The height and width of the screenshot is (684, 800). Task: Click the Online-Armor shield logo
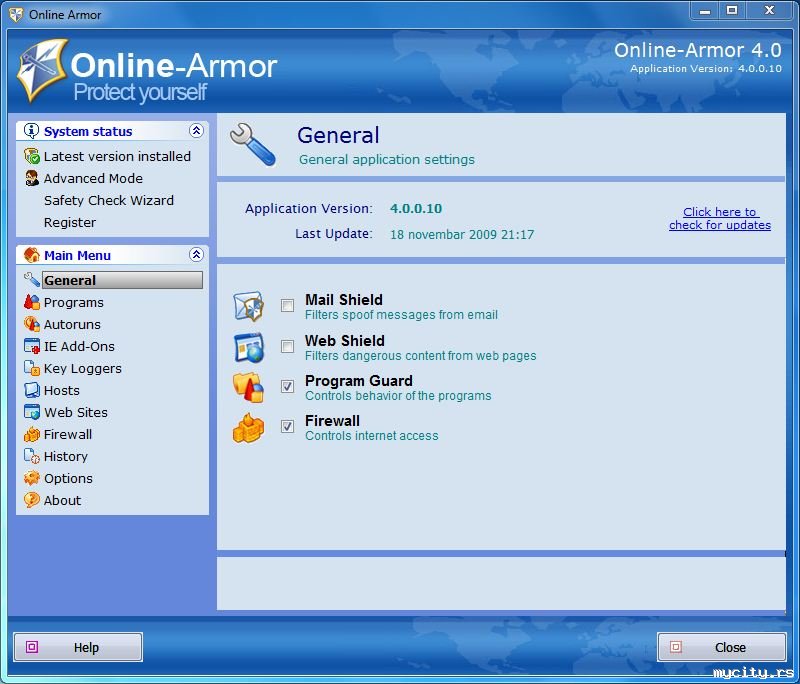coord(42,70)
